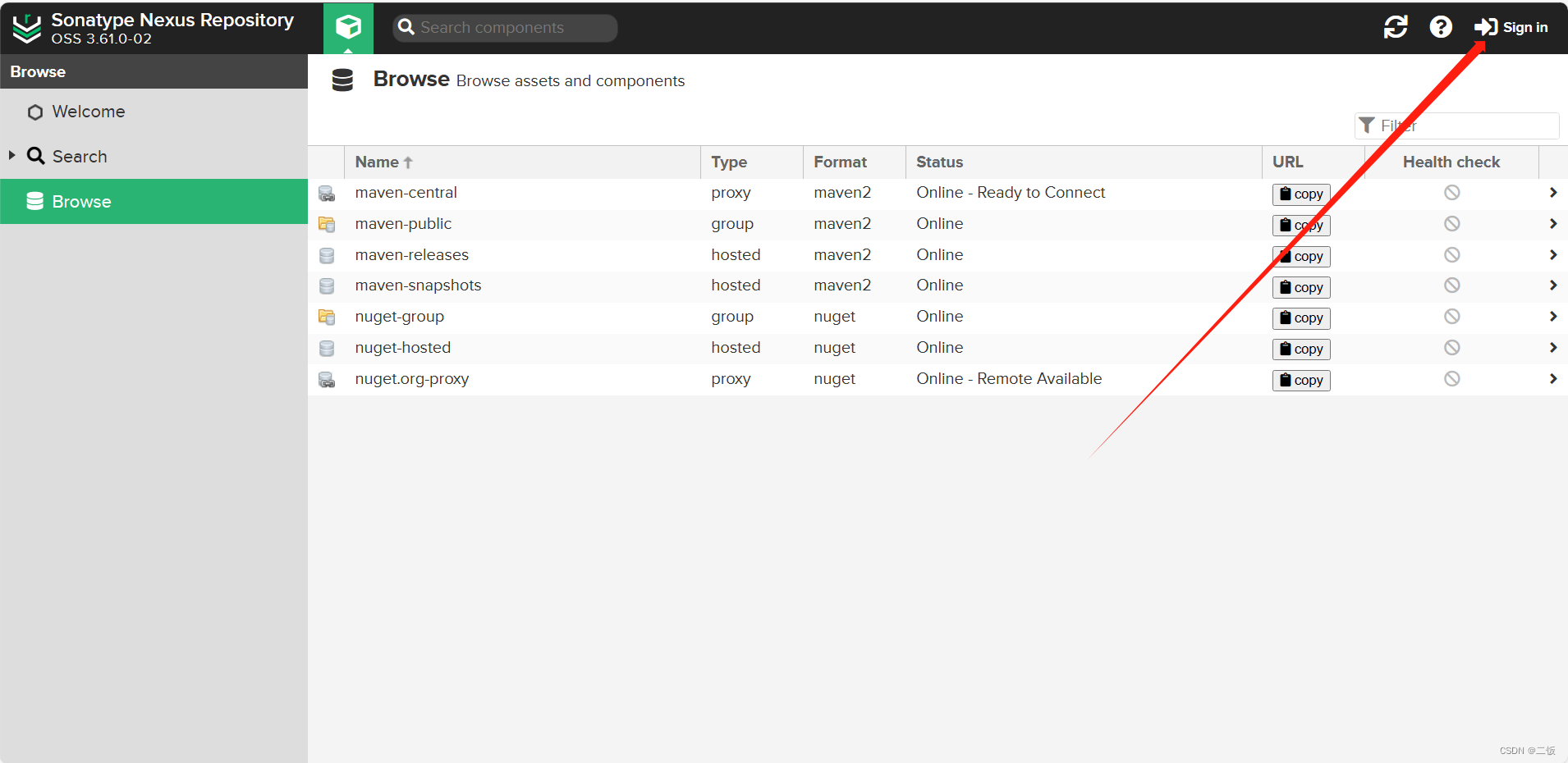Select the maven-public repository name
The width and height of the screenshot is (1568, 763).
tap(403, 223)
